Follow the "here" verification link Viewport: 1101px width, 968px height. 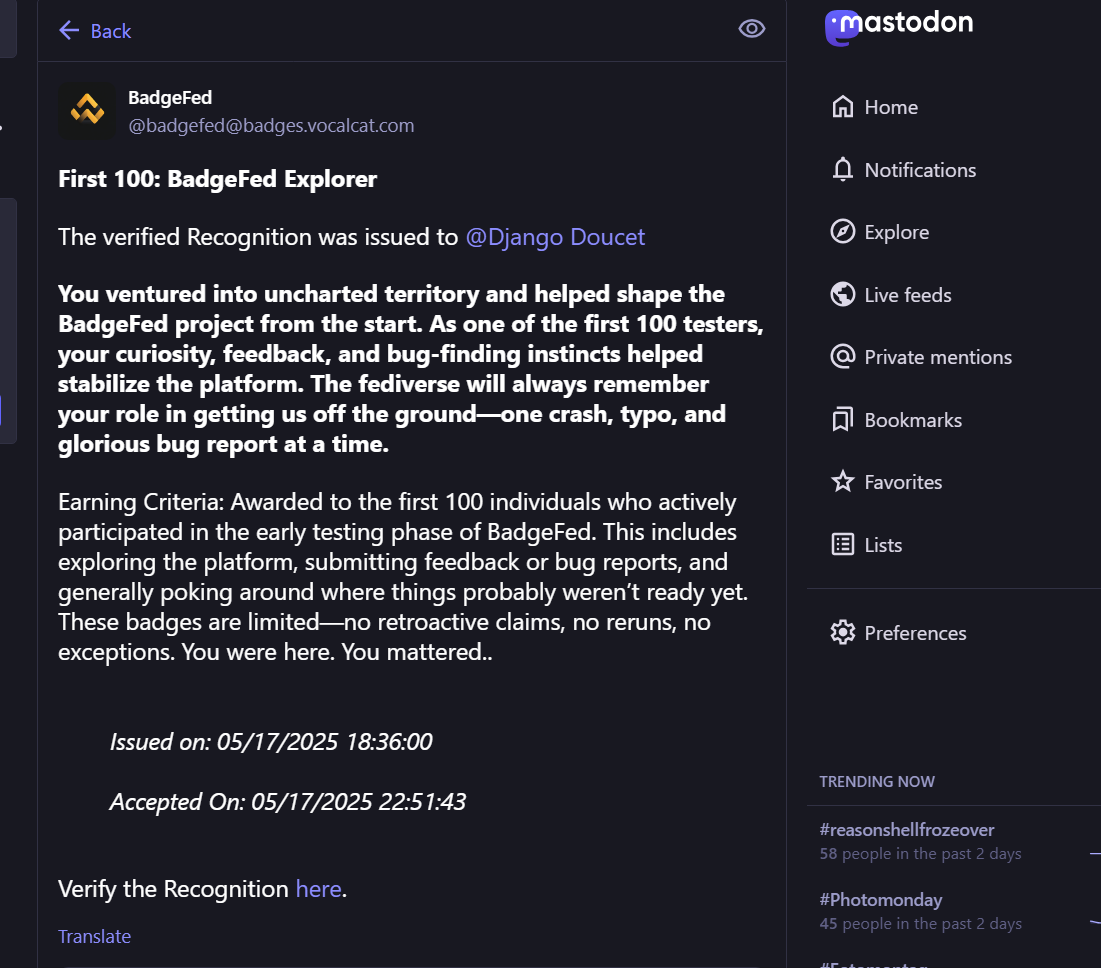(318, 889)
